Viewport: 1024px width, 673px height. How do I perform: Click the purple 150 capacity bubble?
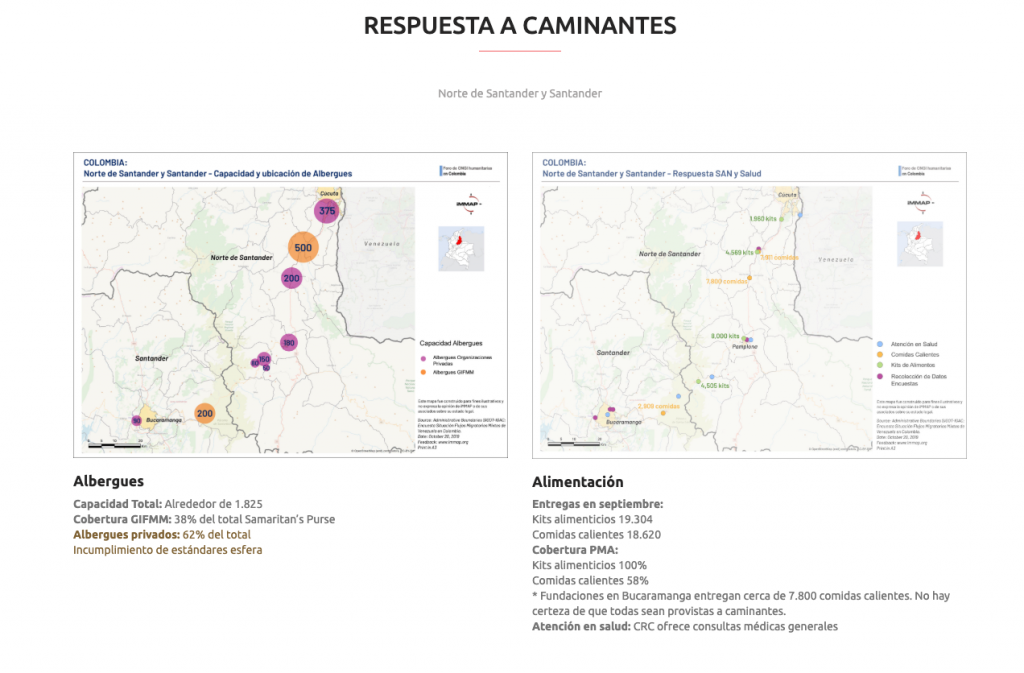pos(264,359)
